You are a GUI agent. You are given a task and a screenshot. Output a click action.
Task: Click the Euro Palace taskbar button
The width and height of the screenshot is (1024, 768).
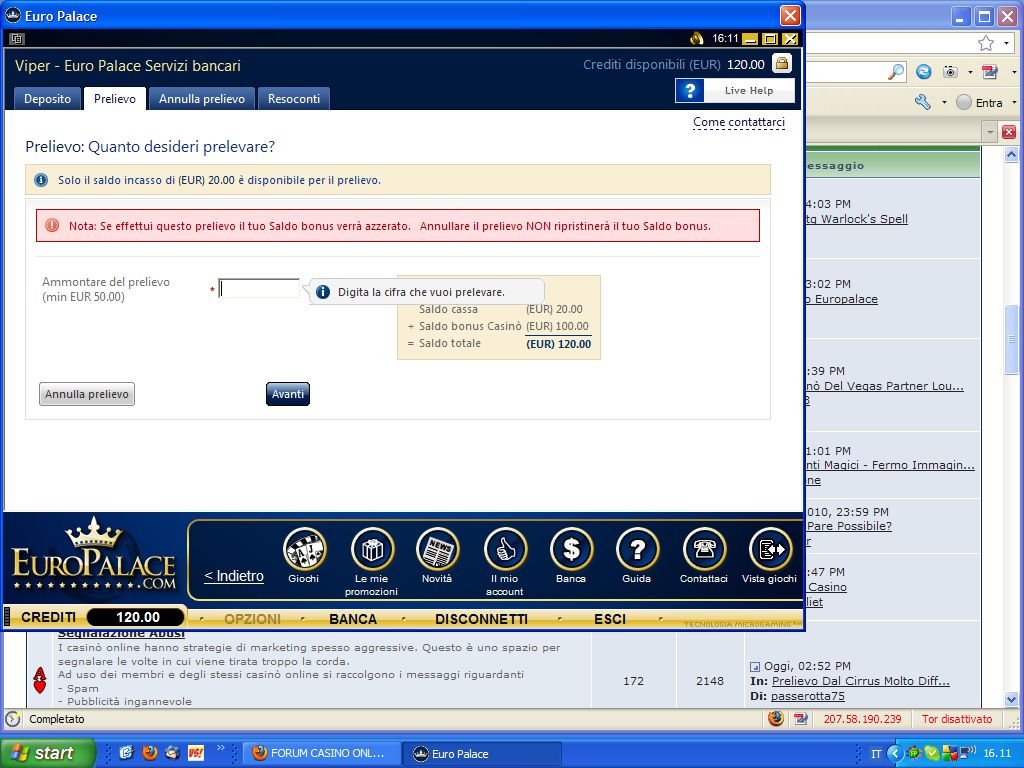[481, 753]
